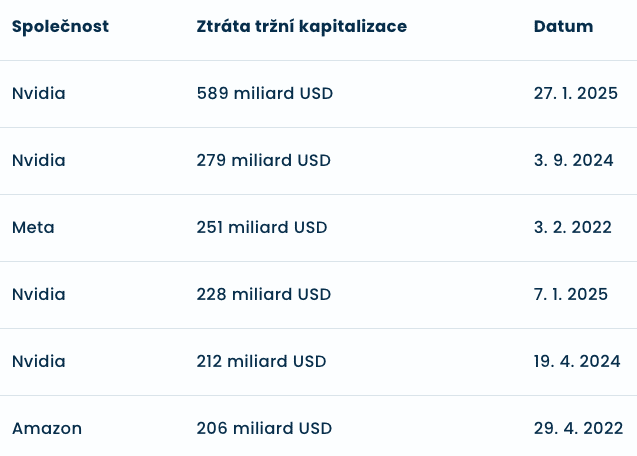This screenshot has height=456, width=637.
Task: Click the date 3. 2. 2022
Action: tap(572, 228)
